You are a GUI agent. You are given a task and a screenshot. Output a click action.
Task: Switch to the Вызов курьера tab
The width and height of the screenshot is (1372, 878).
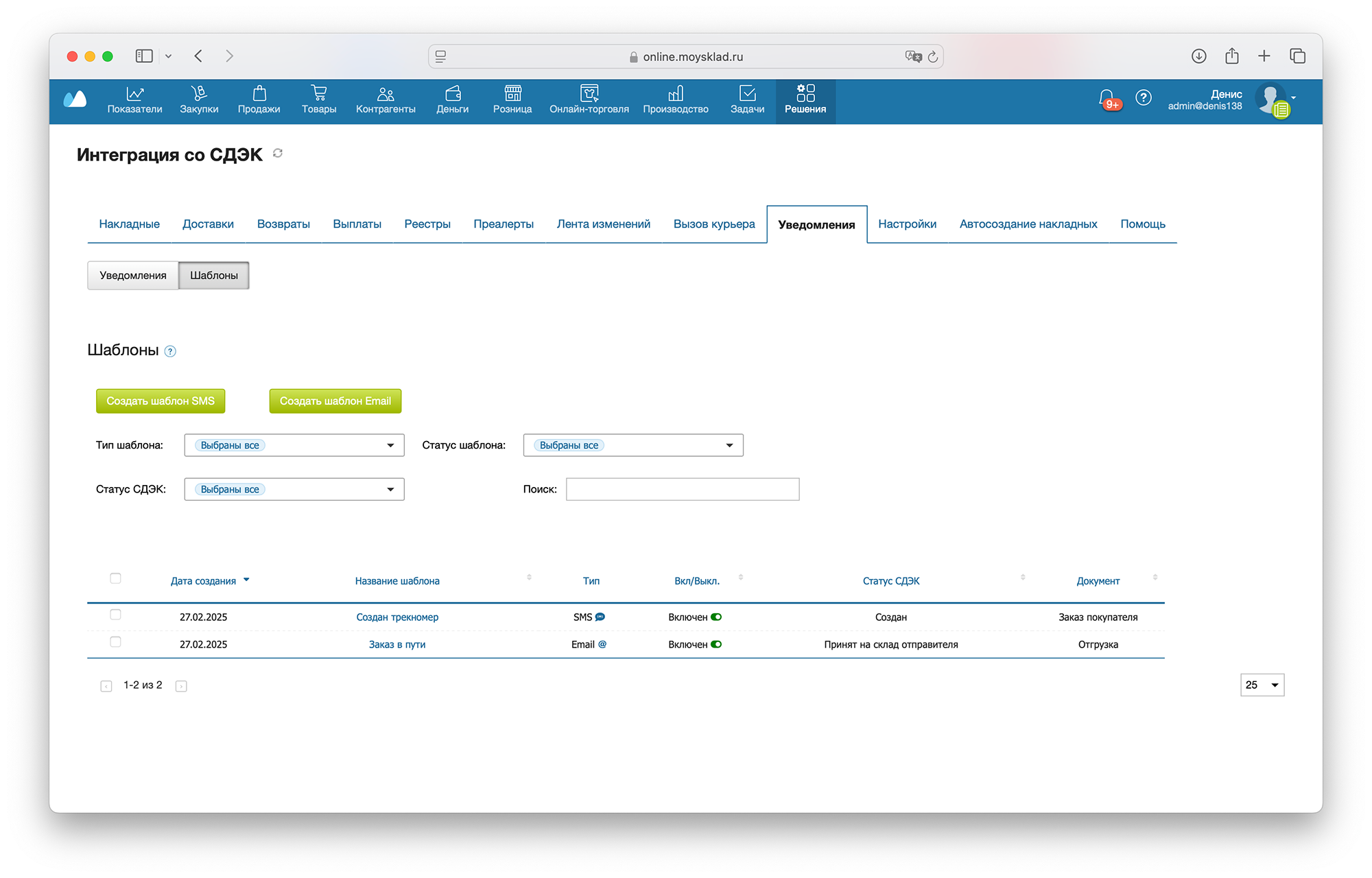click(713, 224)
